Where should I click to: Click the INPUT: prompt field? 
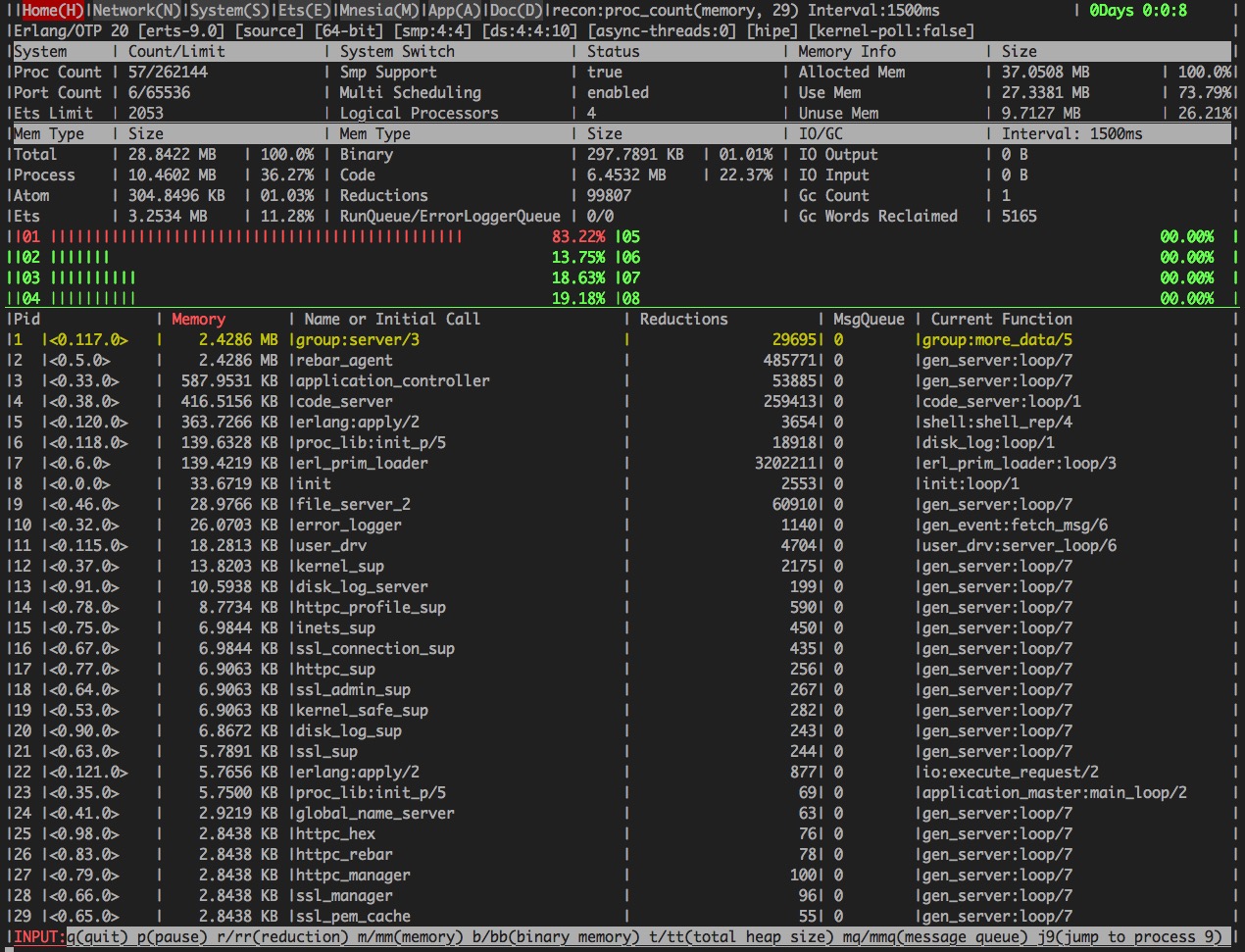click(37, 936)
